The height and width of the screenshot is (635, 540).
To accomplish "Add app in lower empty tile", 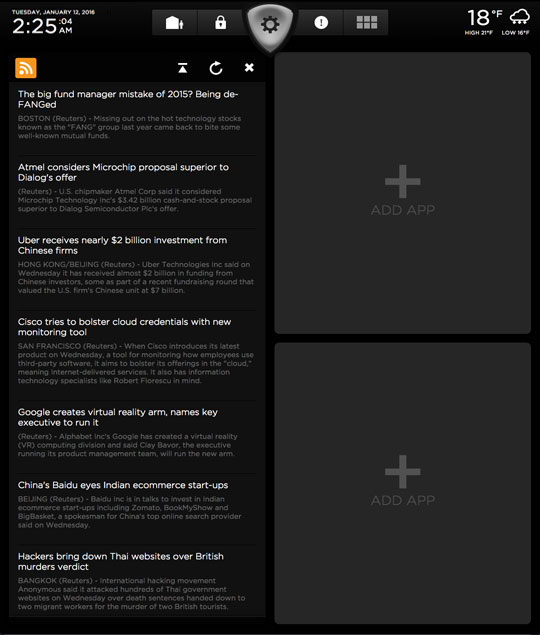I will pyautogui.click(x=403, y=483).
